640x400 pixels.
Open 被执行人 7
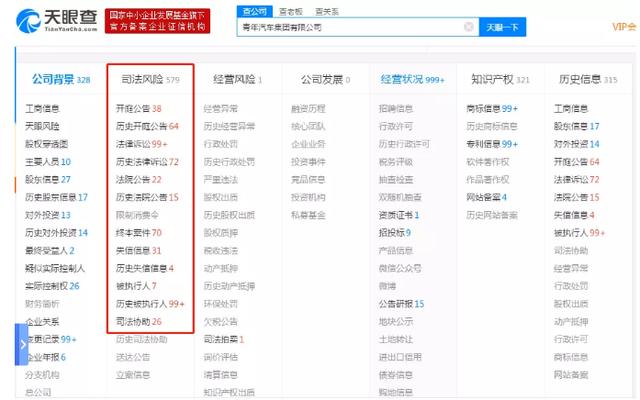pyautogui.click(x=136, y=286)
